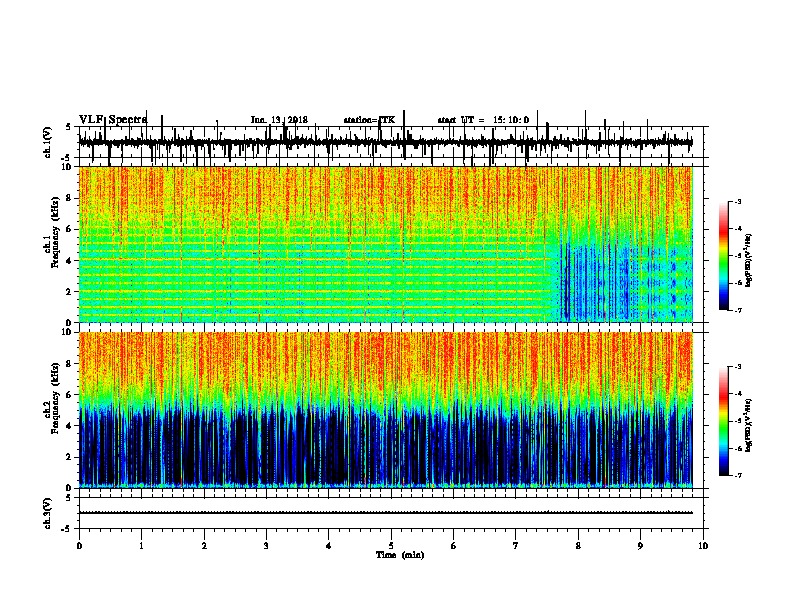Click the time axis tick label "4"
Viewport: 792px width, 612px height.
329,545
